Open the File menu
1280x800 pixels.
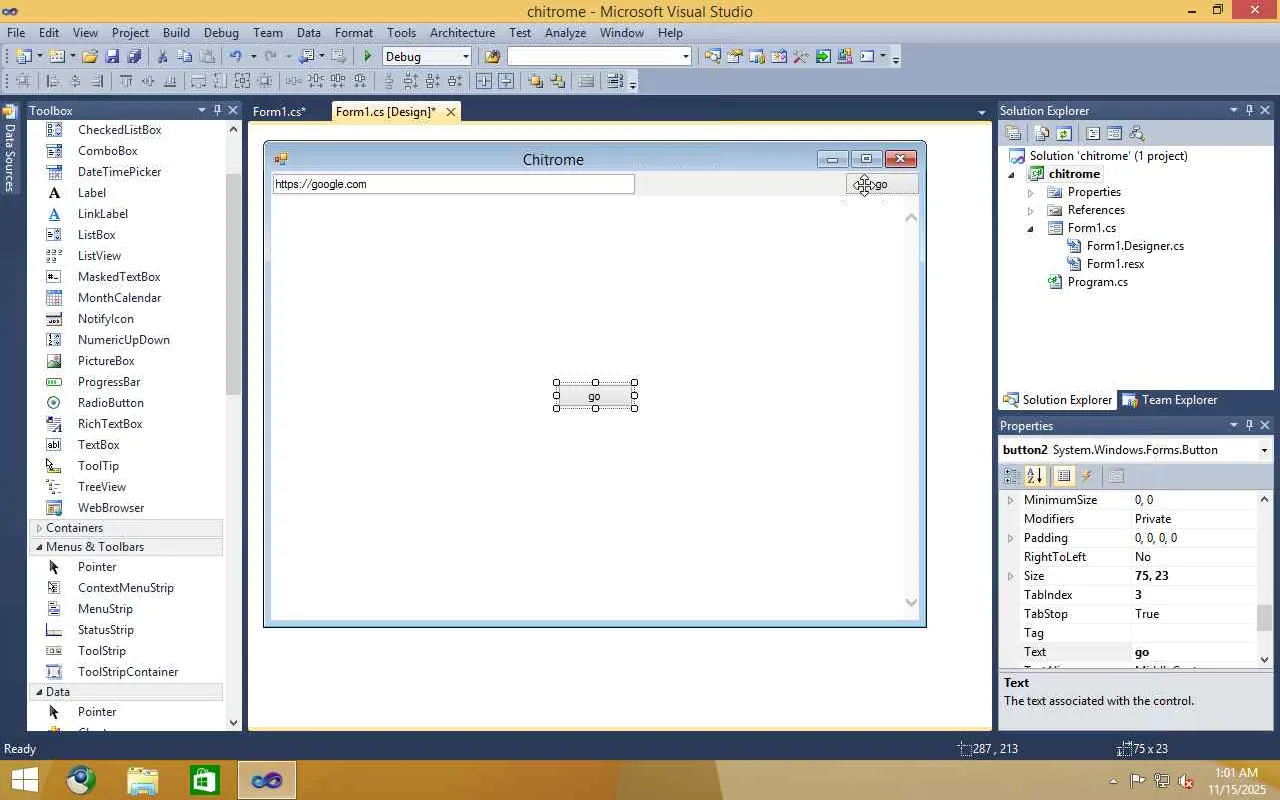16,33
